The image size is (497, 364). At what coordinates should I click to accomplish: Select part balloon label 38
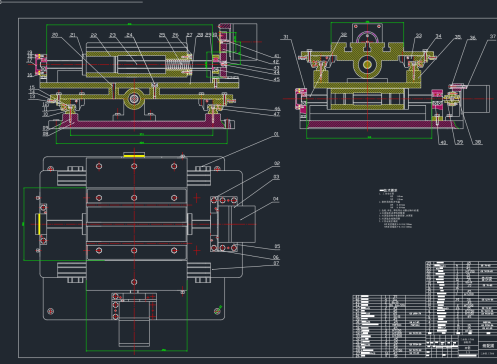pyautogui.click(x=478, y=142)
